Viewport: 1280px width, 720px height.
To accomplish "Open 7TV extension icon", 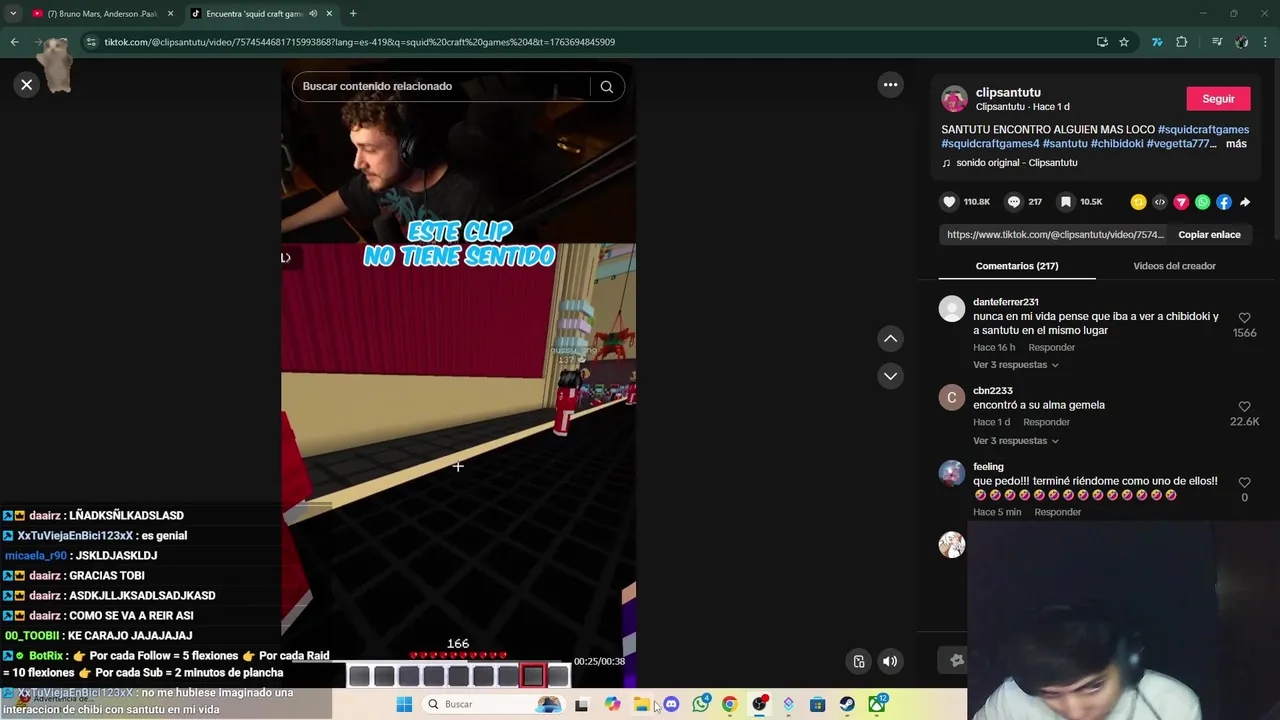I will tap(1157, 42).
